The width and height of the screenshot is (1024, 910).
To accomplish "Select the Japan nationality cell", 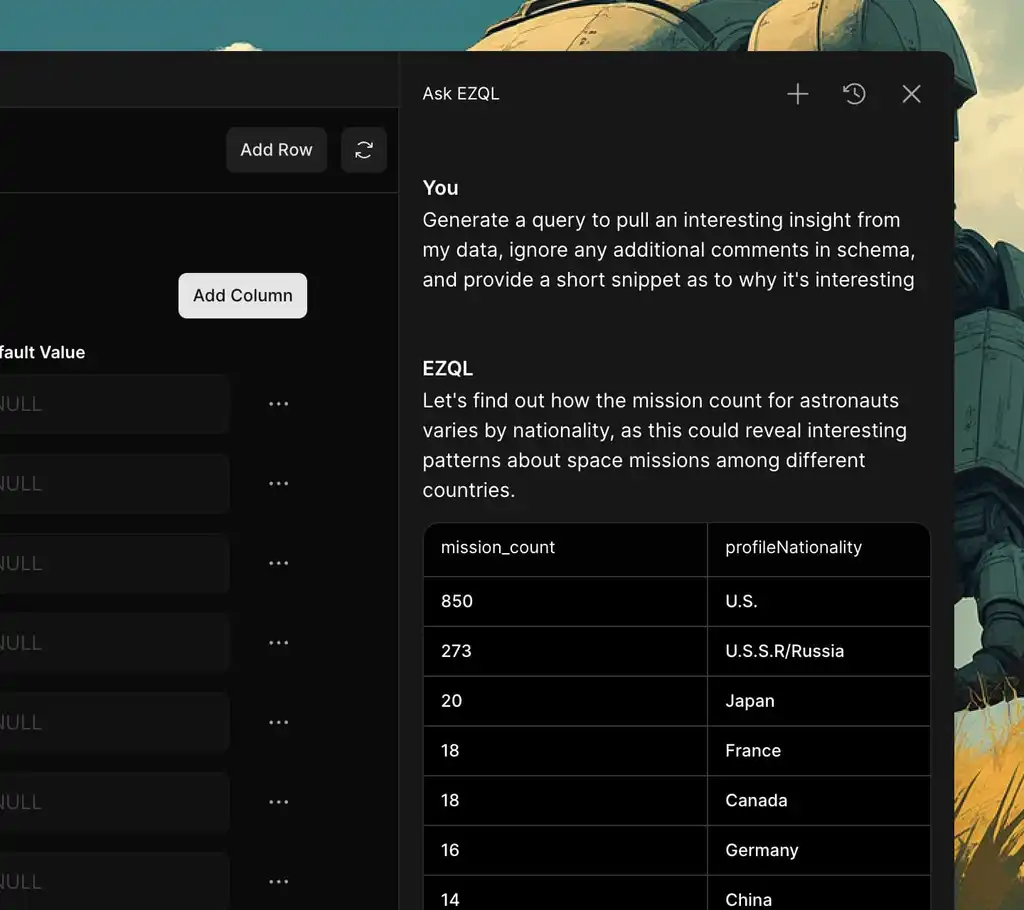I will point(818,701).
